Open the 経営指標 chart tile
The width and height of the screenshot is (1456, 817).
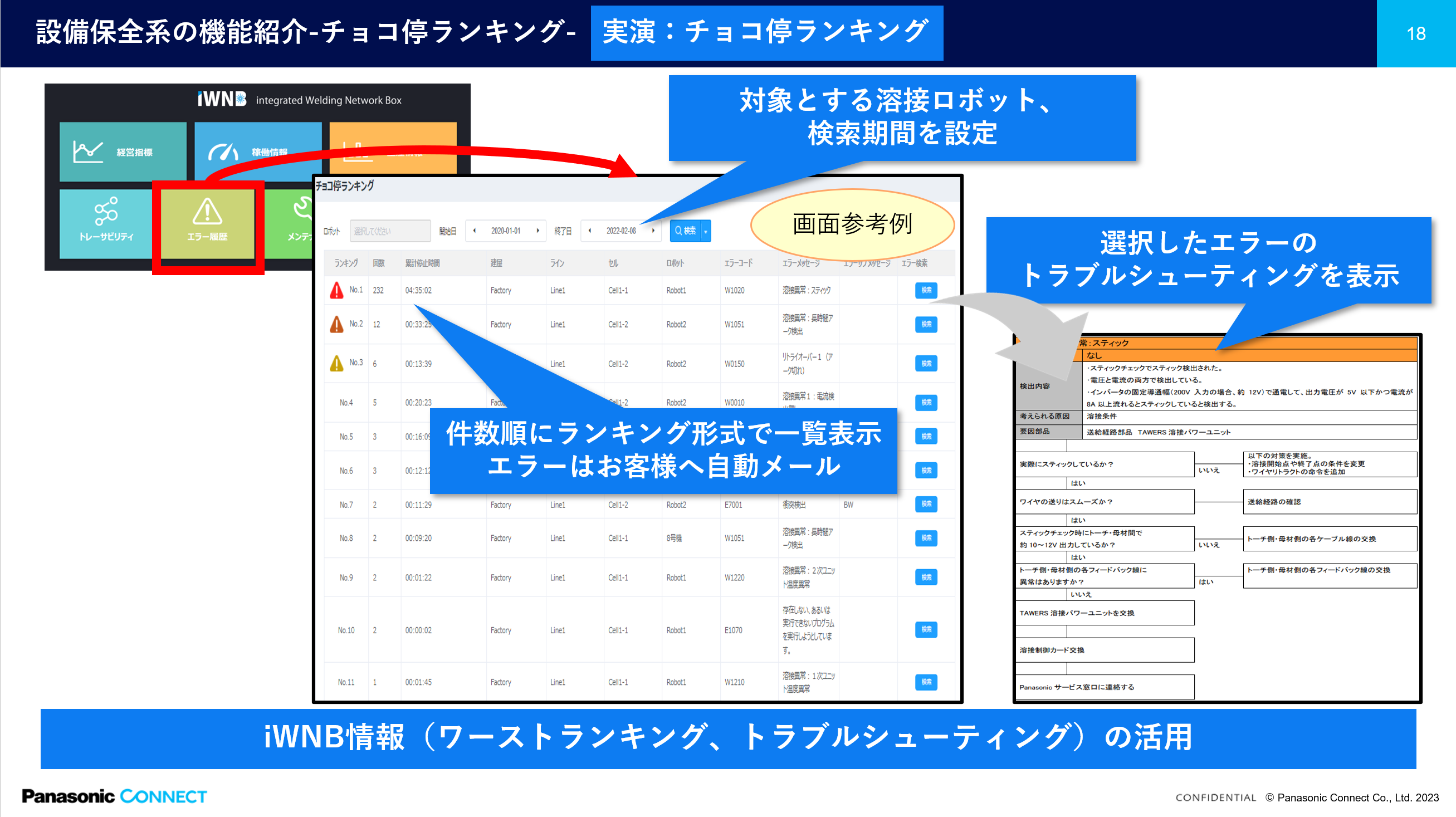[x=122, y=151]
